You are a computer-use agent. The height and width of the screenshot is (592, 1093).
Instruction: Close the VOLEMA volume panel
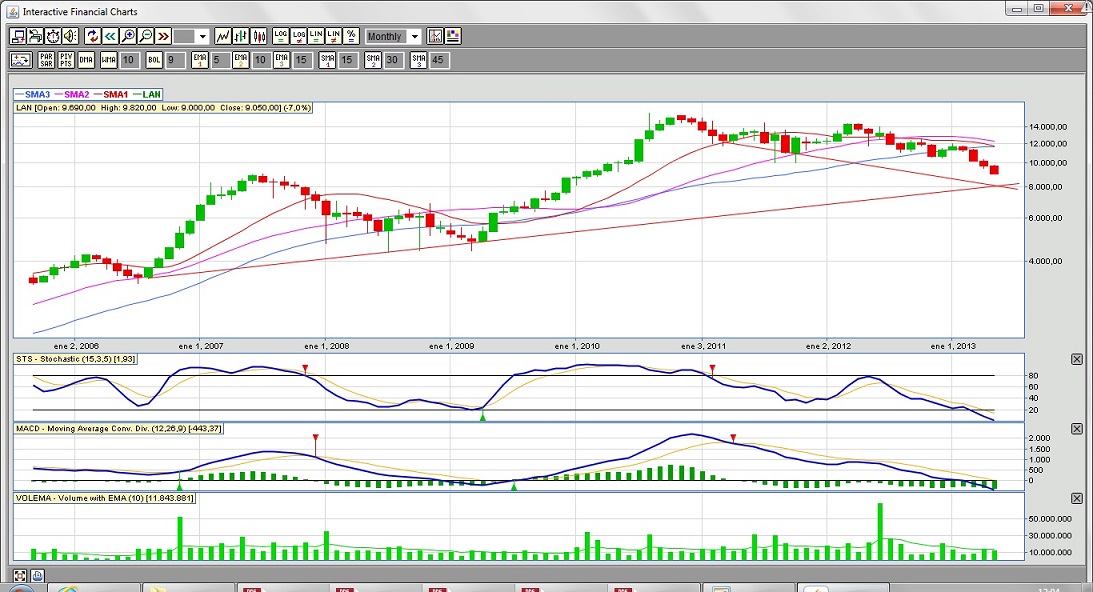tap(1076, 498)
